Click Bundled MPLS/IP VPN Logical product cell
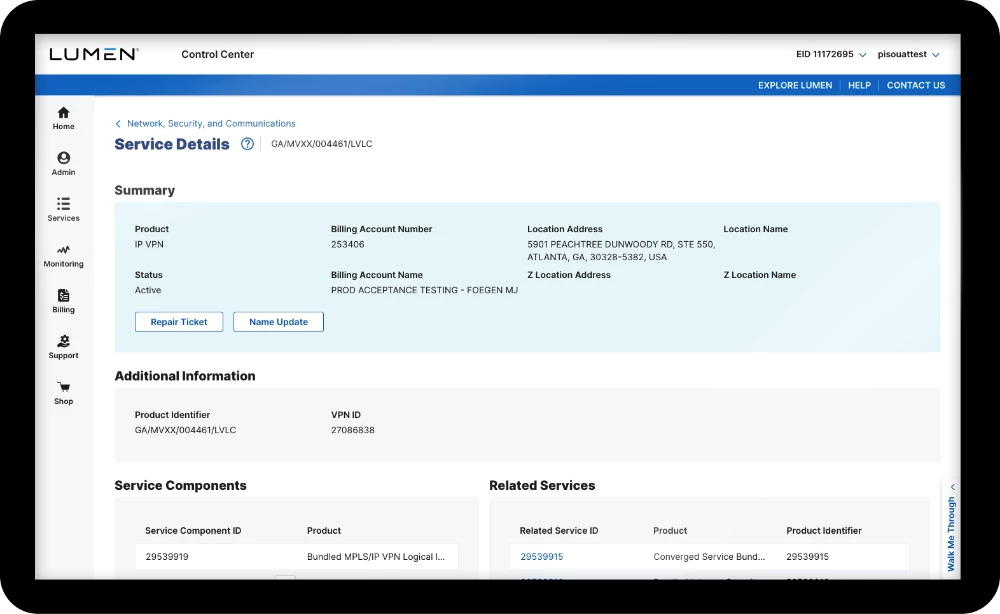Image resolution: width=1000 pixels, height=614 pixels. coord(376,557)
